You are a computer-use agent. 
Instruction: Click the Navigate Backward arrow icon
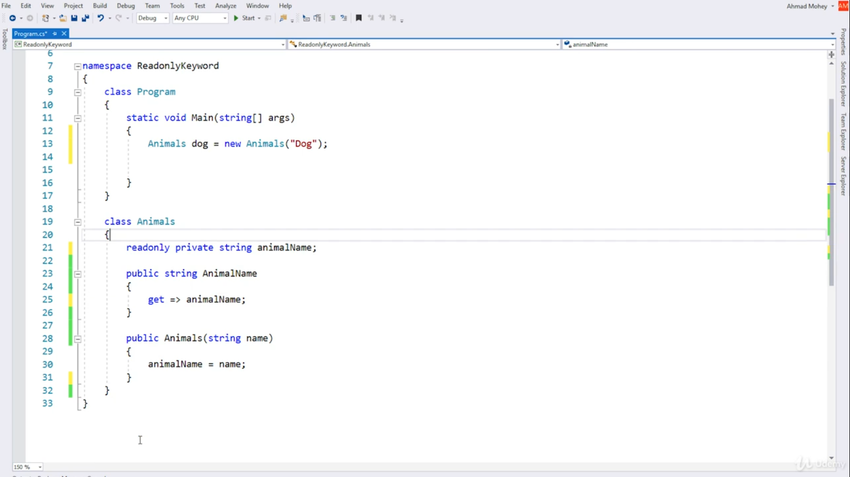pos(12,18)
